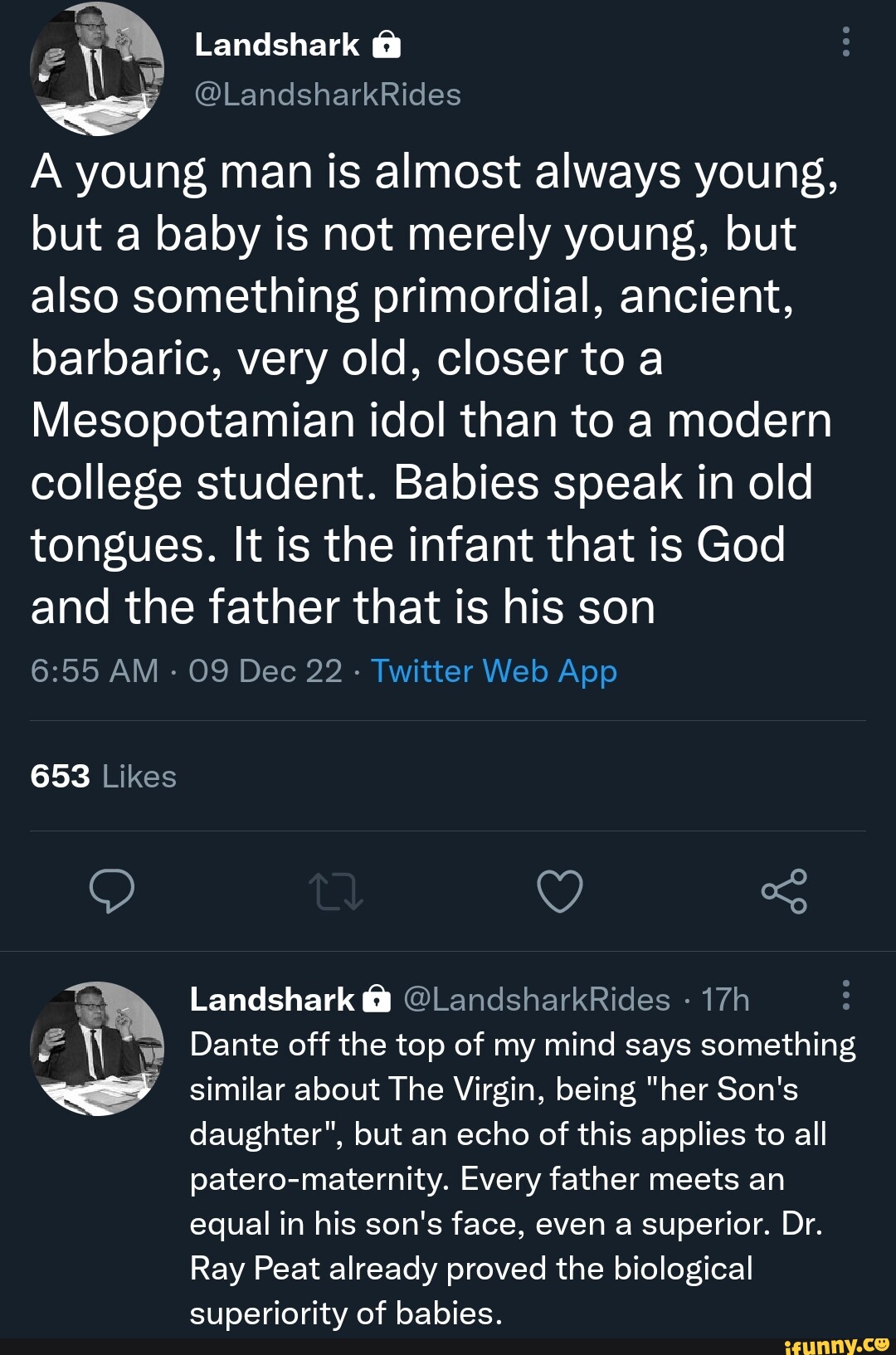The image size is (896, 1355).
Task: Like the tweet with heart icon
Action: click(560, 892)
